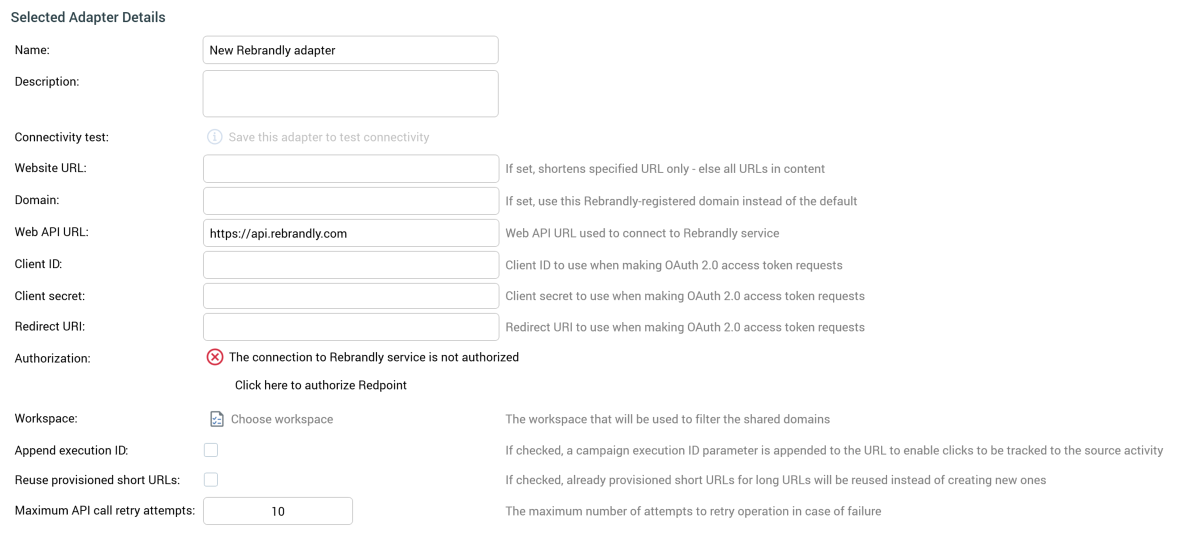Enable the Append execution ID checkbox
1195x541 pixels.
point(211,450)
